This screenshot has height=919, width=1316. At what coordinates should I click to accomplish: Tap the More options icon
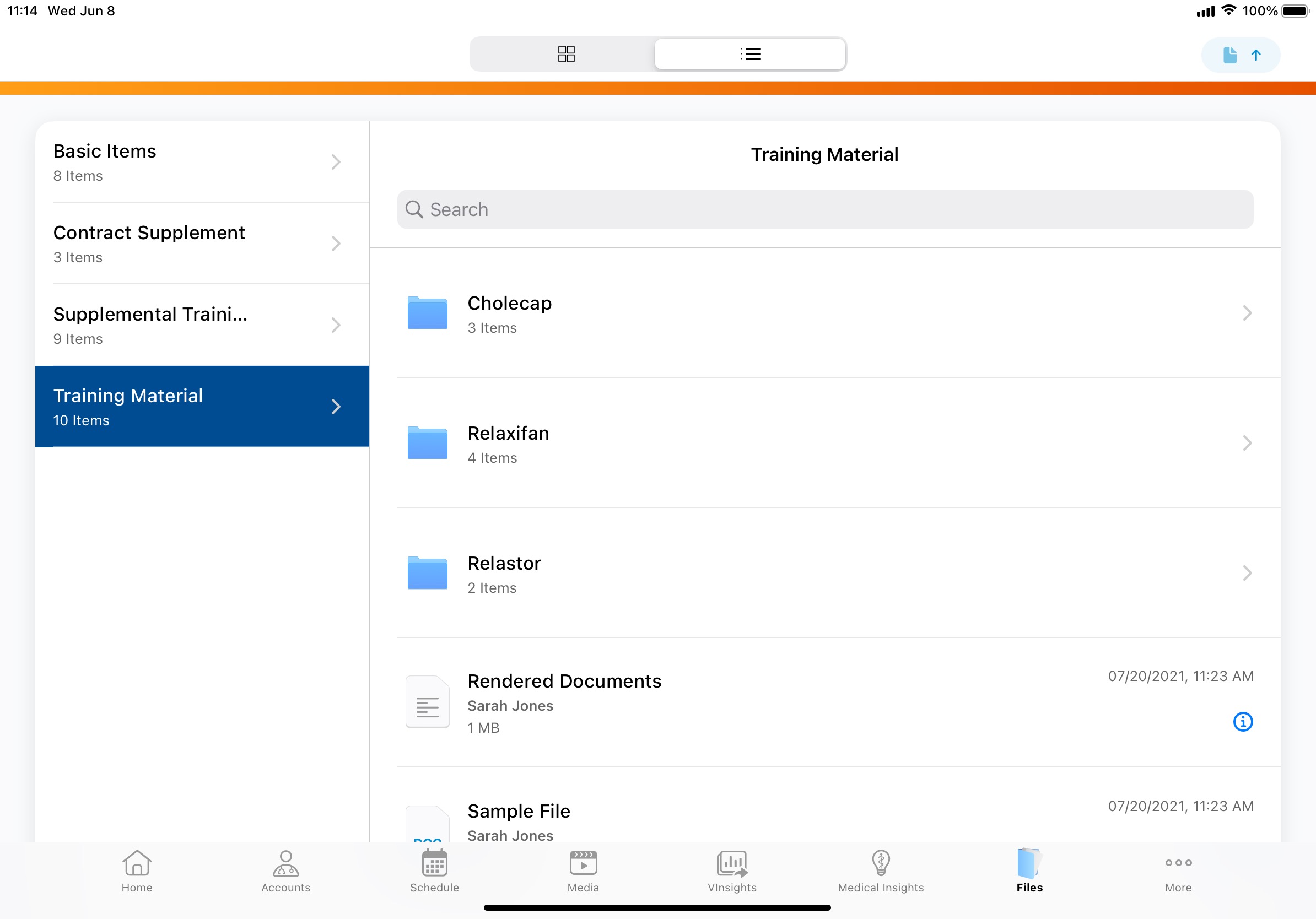(1178, 863)
